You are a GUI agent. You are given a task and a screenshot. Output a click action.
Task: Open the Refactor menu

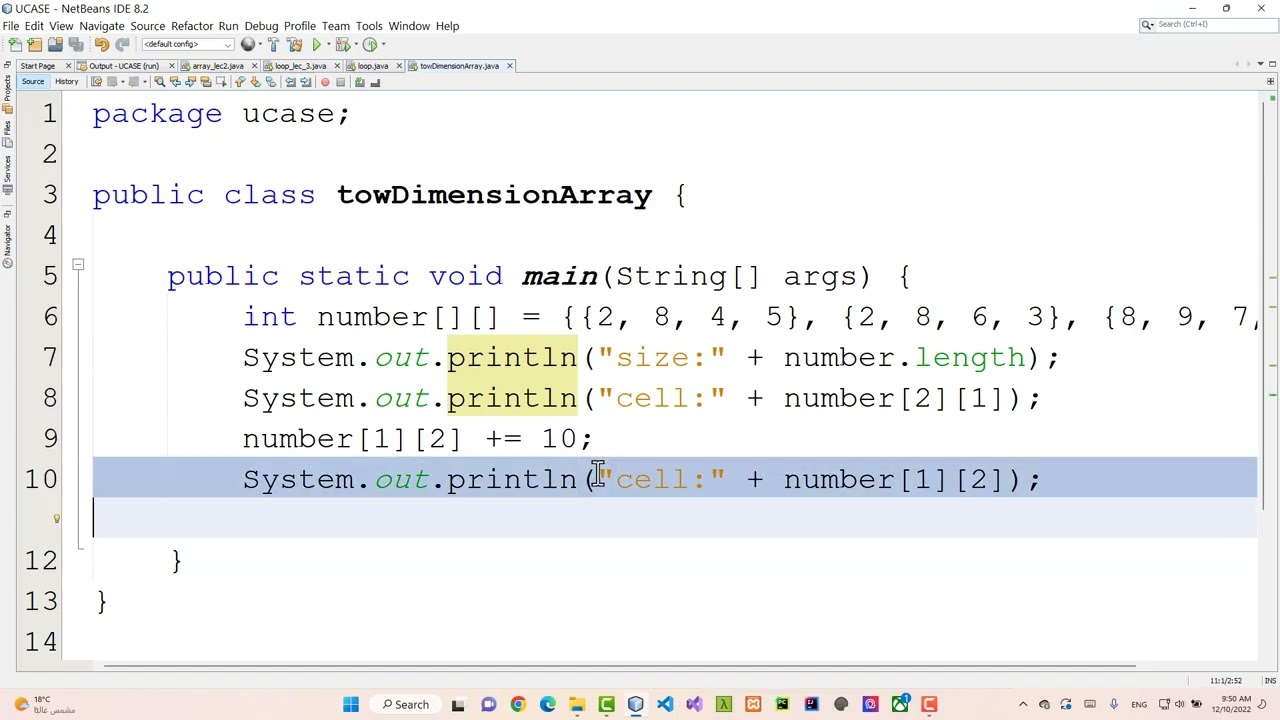(x=192, y=26)
